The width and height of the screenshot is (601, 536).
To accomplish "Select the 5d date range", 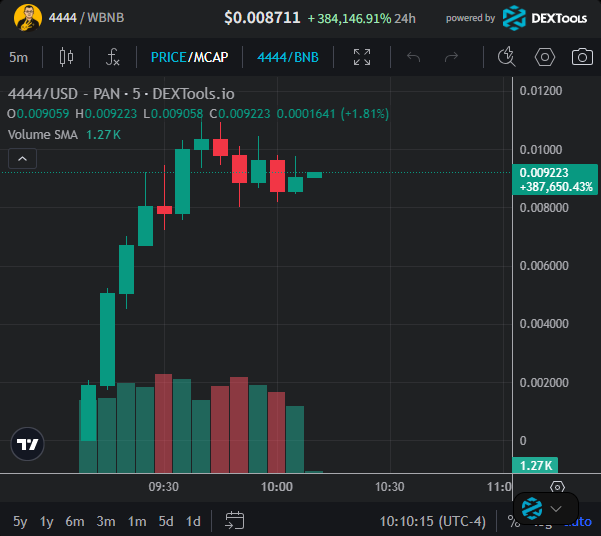I will coord(166,521).
